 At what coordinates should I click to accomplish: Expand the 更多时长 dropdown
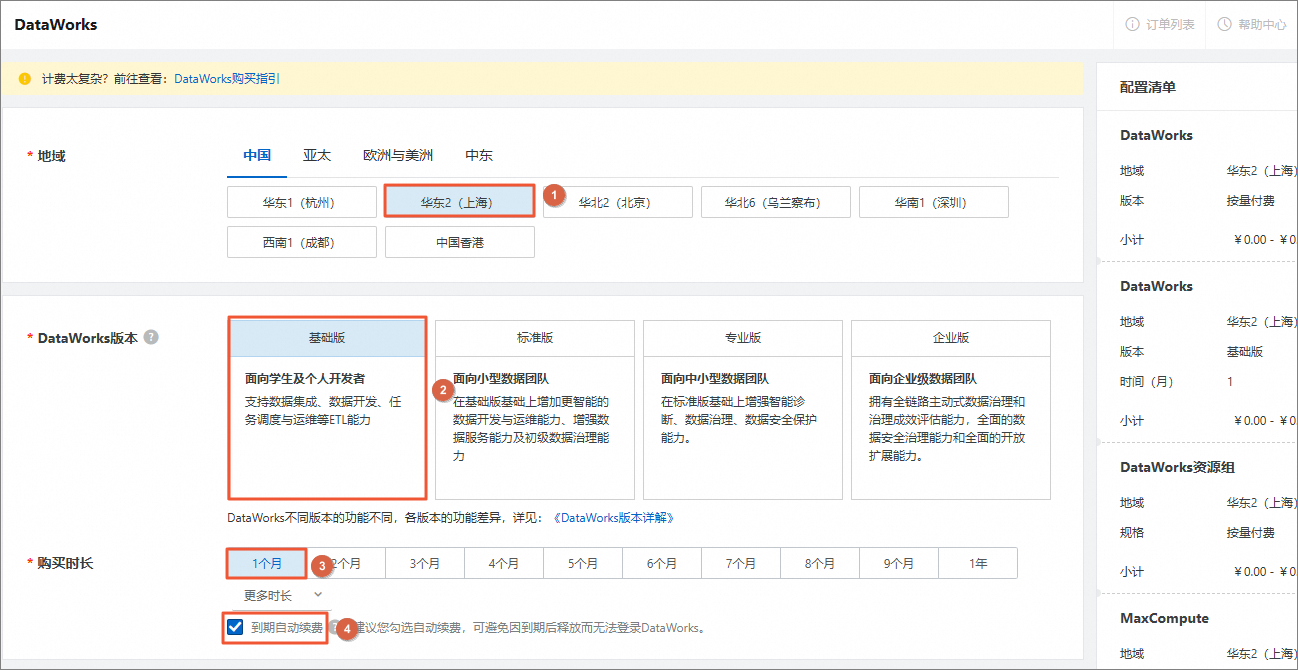tap(283, 595)
